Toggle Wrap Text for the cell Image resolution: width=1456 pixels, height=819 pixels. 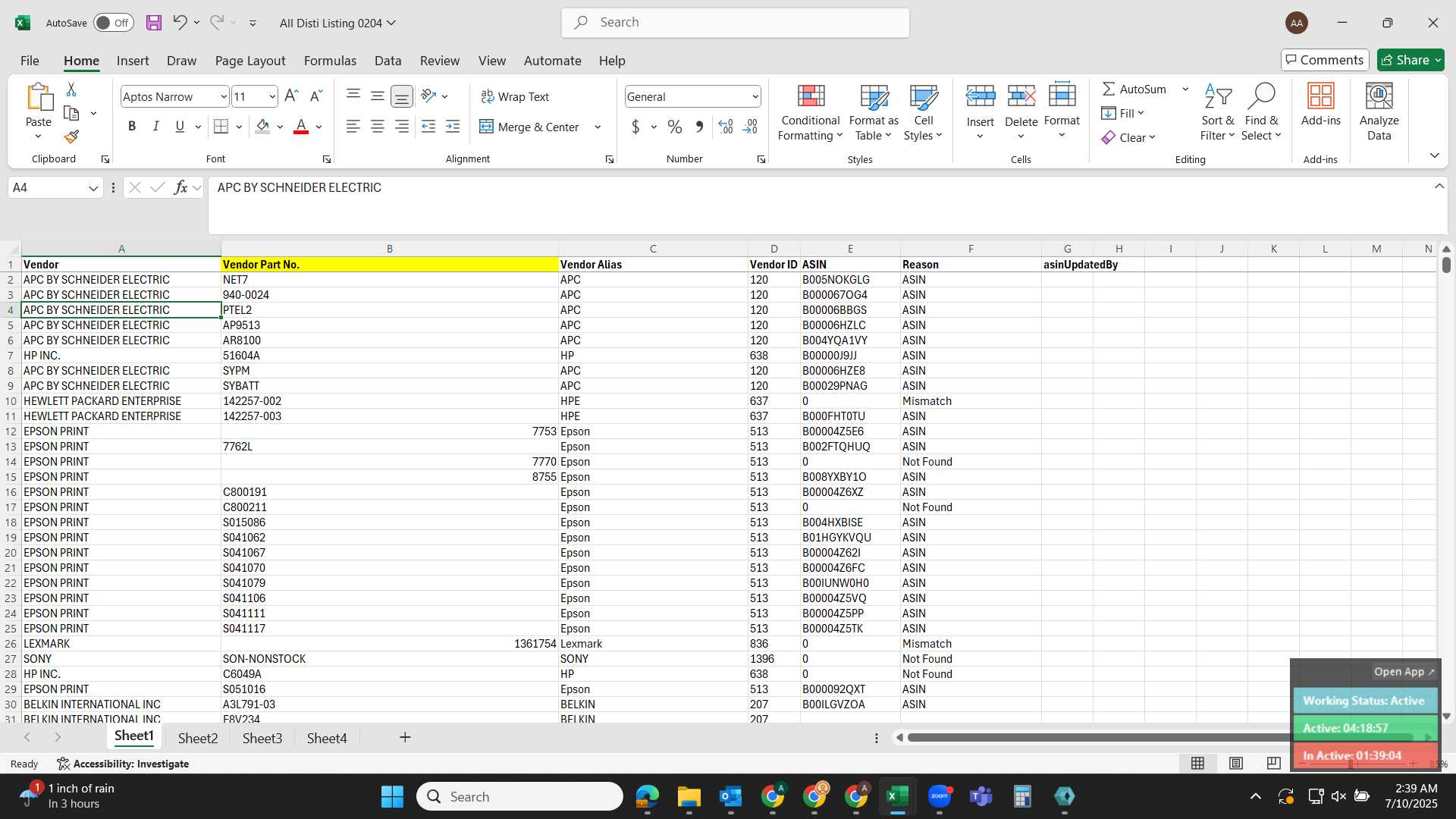pyautogui.click(x=514, y=96)
